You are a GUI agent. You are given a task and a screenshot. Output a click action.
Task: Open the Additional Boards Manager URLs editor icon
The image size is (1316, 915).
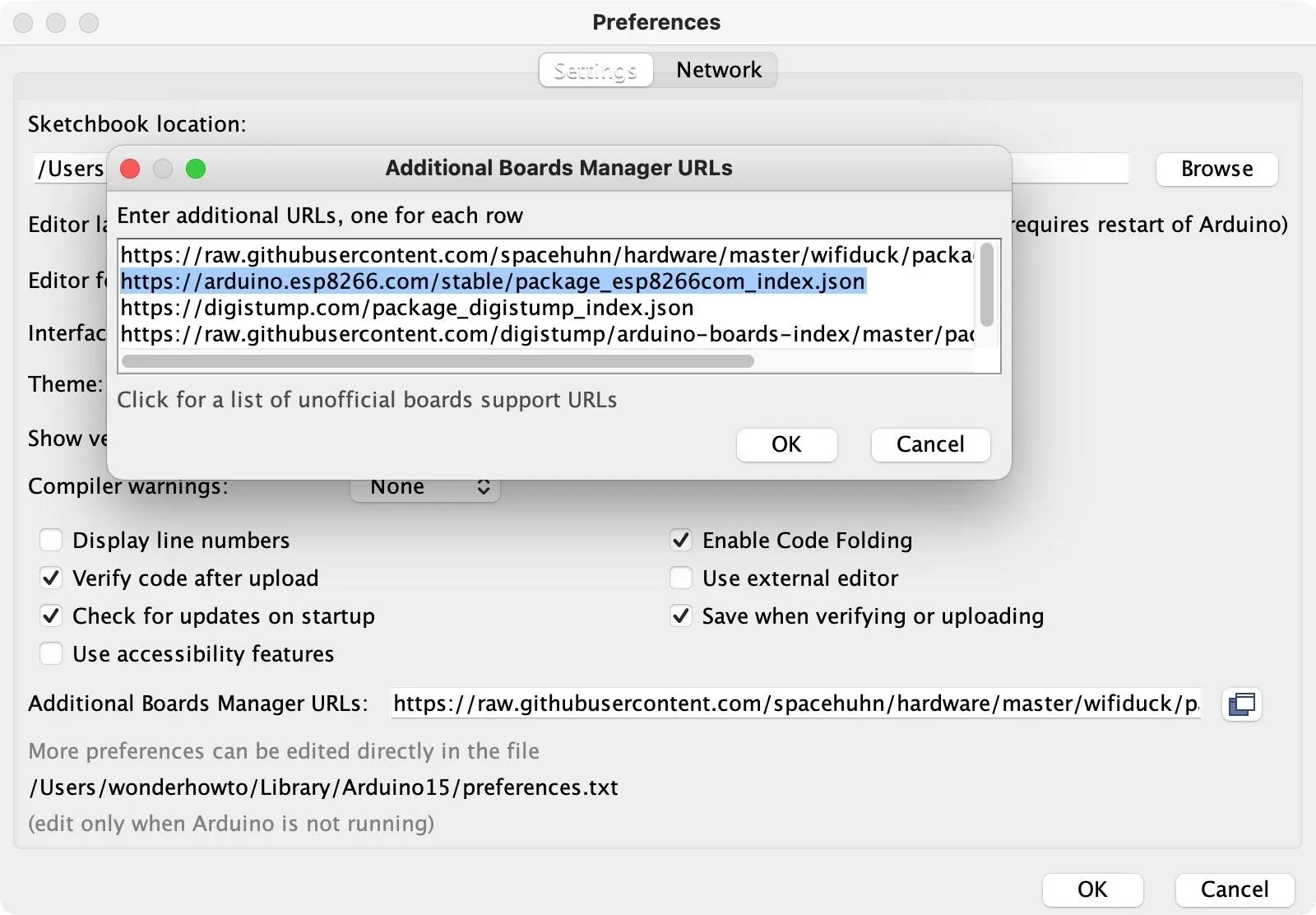(1241, 704)
